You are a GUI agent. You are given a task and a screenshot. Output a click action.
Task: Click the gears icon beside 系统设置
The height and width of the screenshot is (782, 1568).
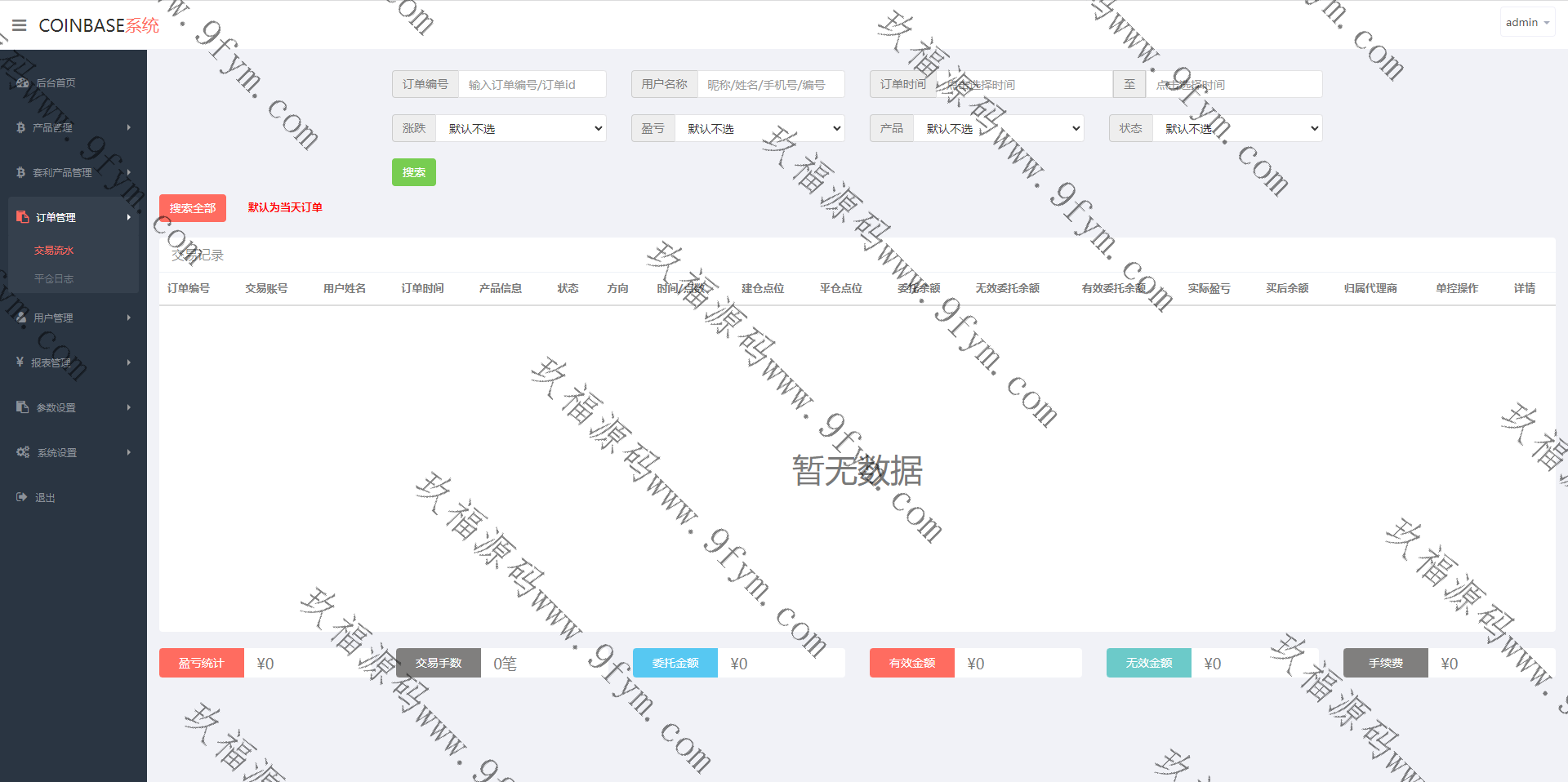[23, 452]
